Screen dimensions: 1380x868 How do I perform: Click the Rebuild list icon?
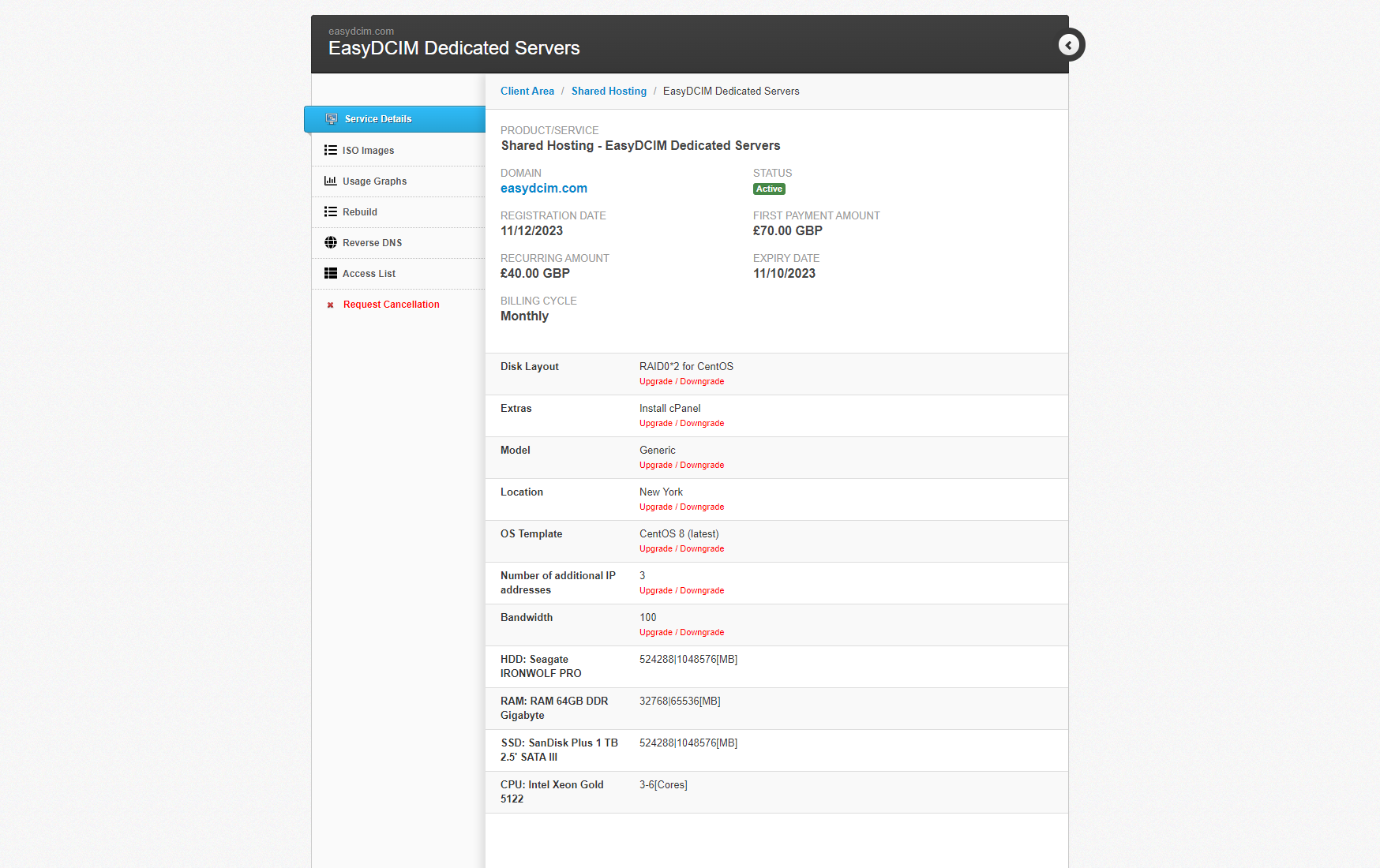[331, 211]
